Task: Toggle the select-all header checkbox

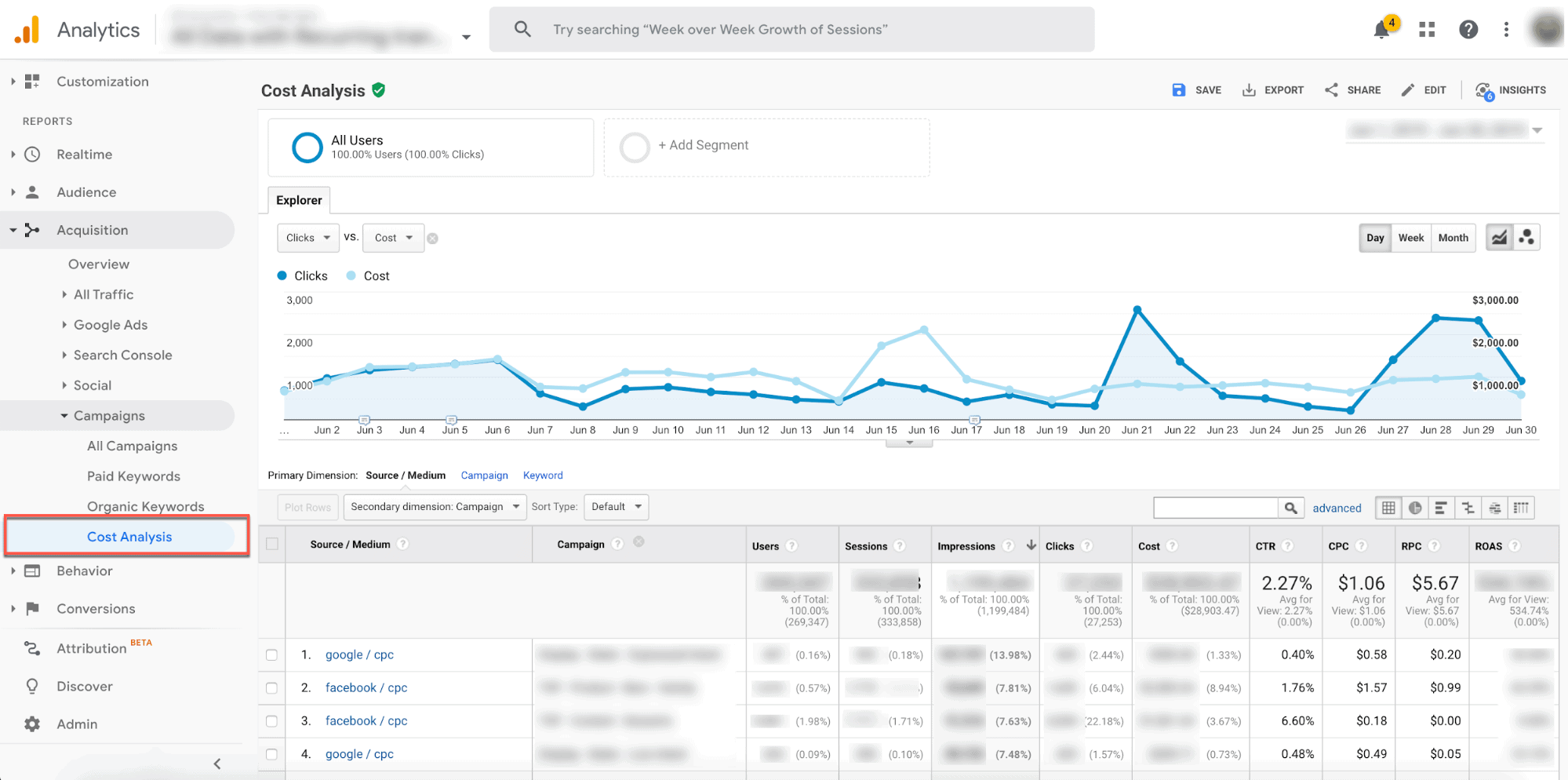Action: pos(272,544)
